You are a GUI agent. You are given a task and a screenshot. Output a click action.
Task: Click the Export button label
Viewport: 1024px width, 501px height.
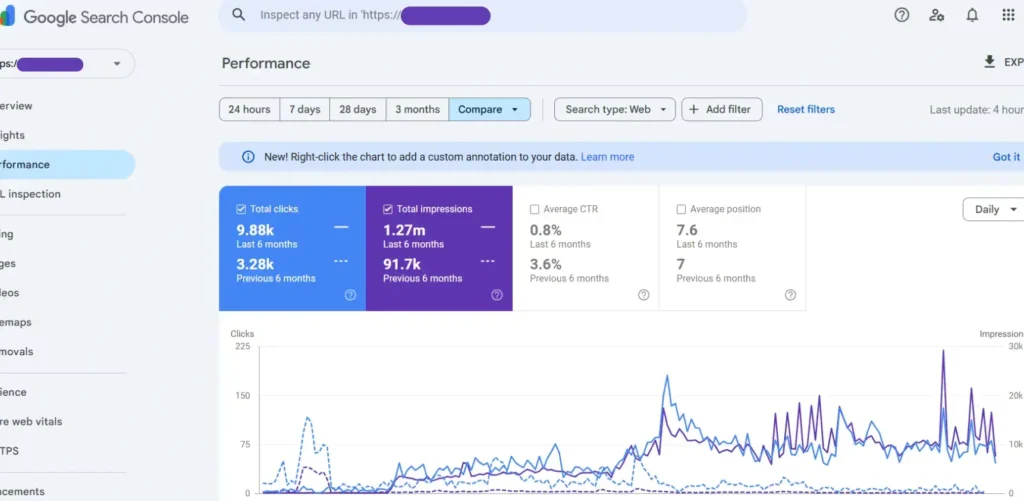(1014, 62)
